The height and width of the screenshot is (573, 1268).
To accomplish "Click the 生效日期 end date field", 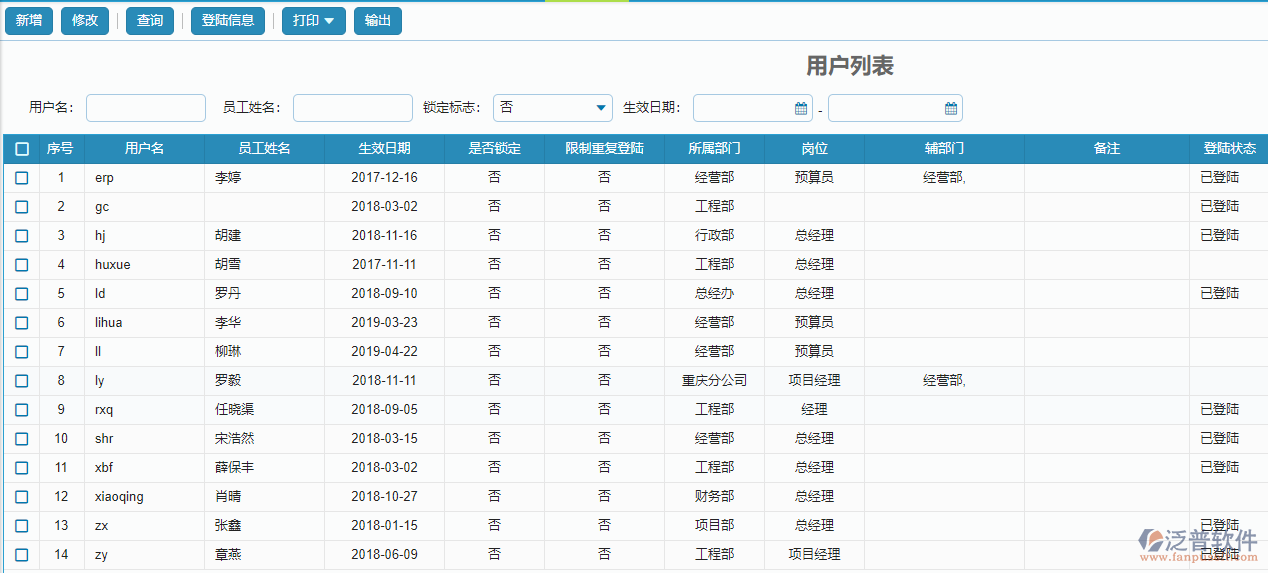I will point(895,108).
